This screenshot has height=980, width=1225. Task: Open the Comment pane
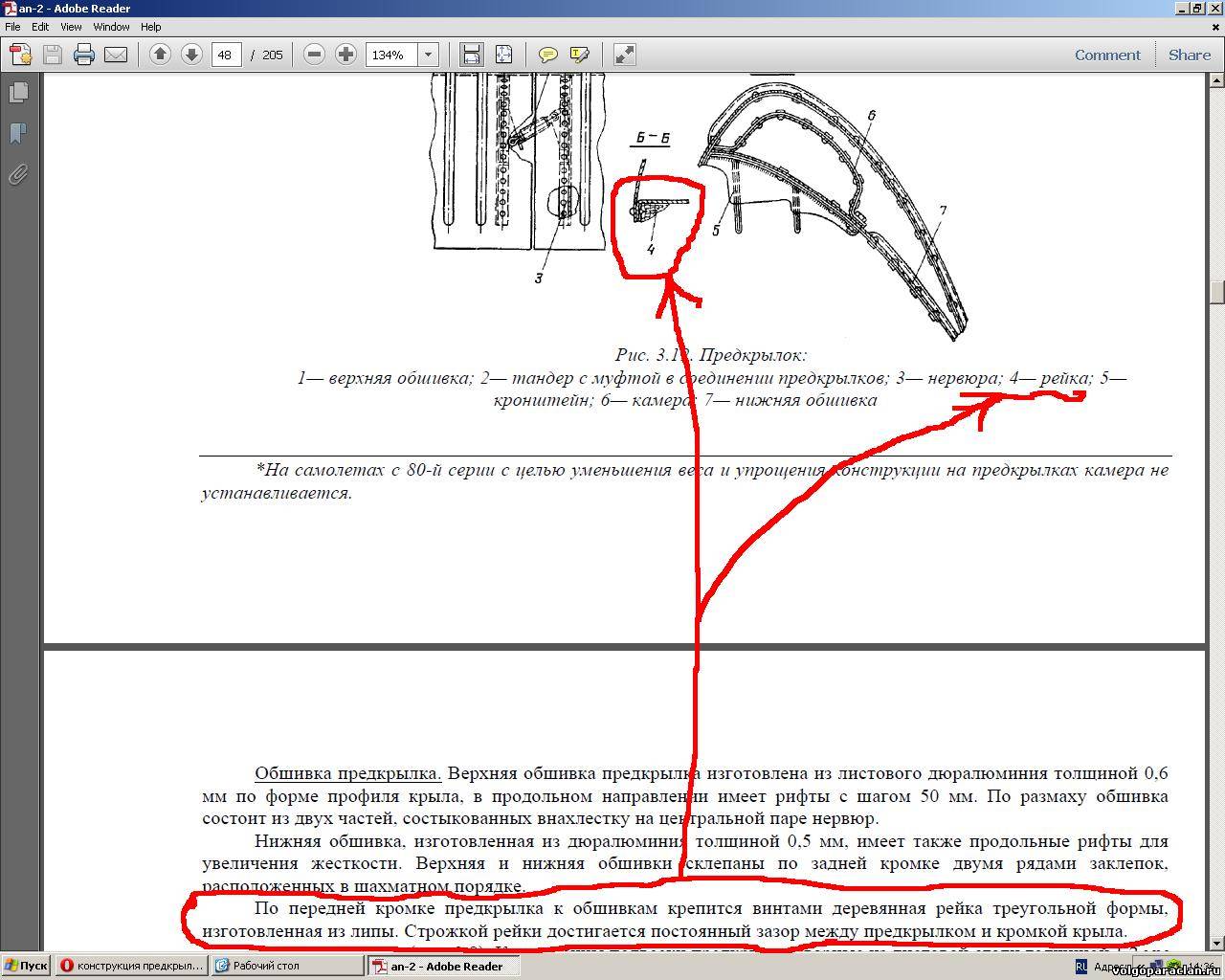pos(1107,55)
